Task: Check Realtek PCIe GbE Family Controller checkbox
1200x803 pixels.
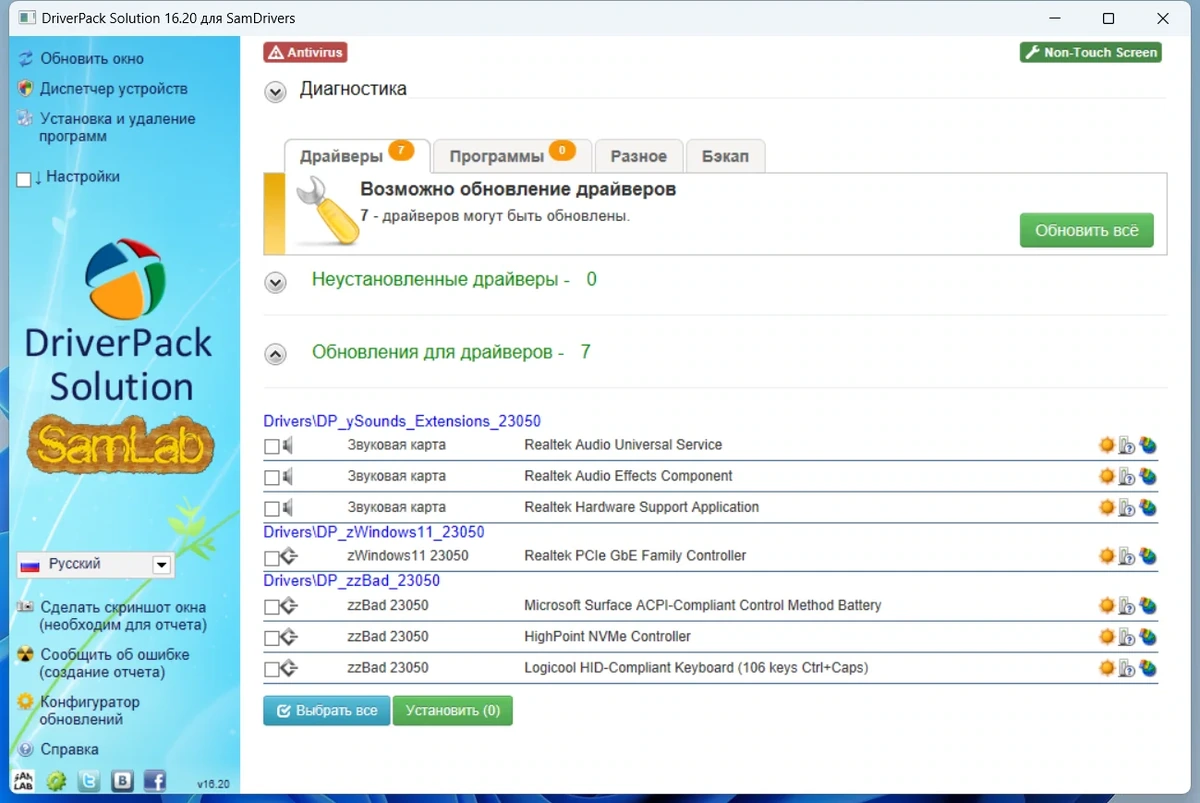Action: click(x=272, y=558)
